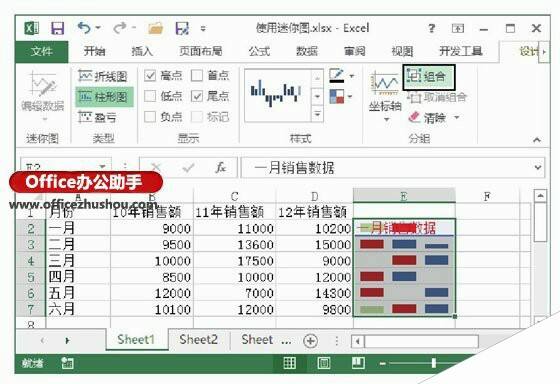Clear the sparklines with 清除
The image size is (560, 384).
[x=429, y=118]
